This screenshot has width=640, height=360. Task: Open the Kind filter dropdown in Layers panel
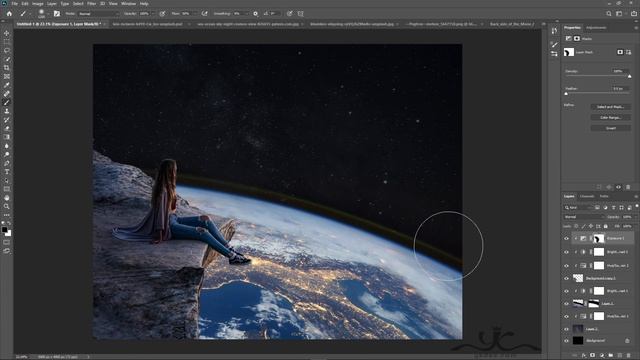tap(577, 207)
